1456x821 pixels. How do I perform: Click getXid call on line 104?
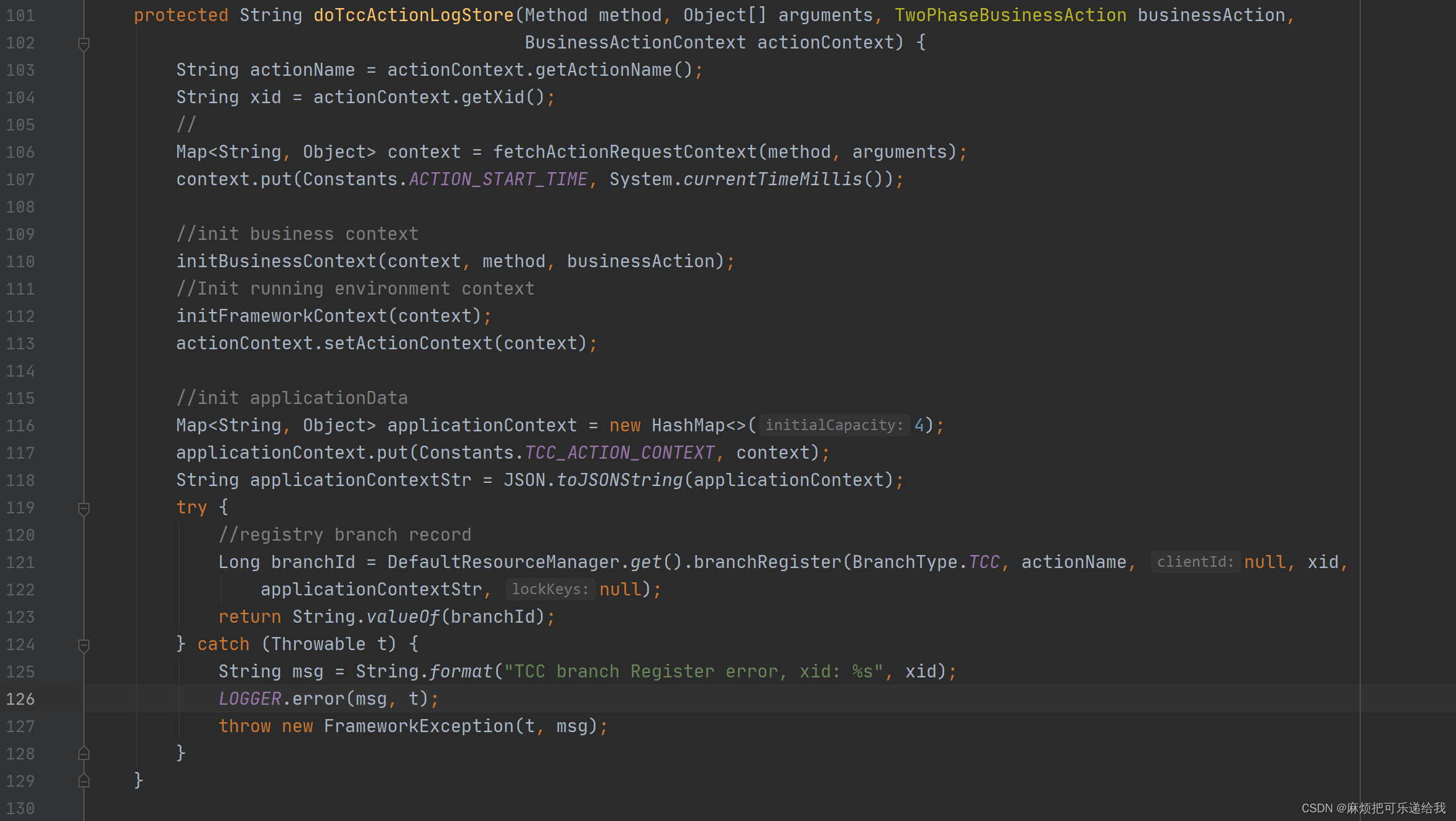coord(493,98)
